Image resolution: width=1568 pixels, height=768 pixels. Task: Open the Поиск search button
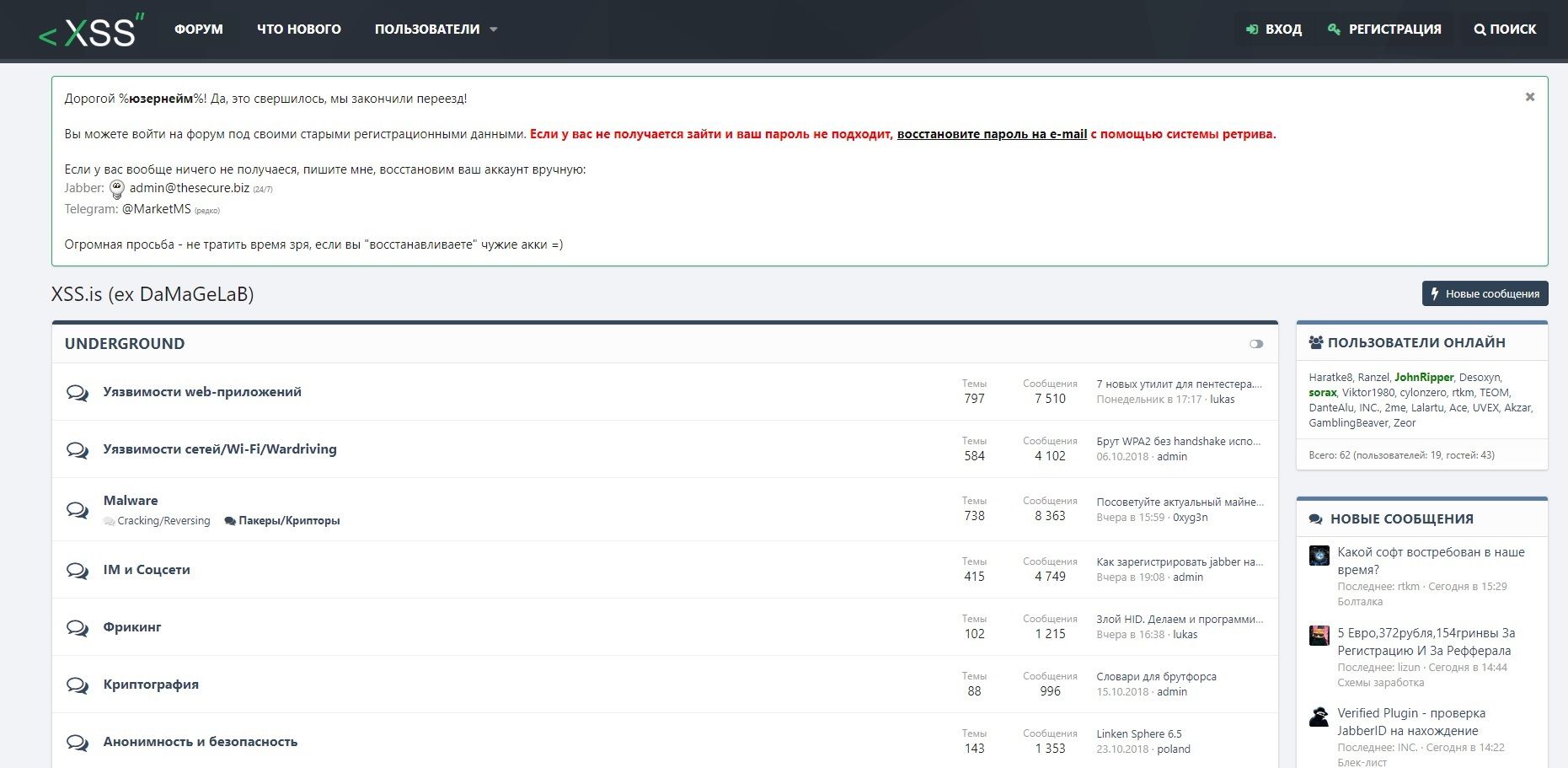pos(1505,30)
